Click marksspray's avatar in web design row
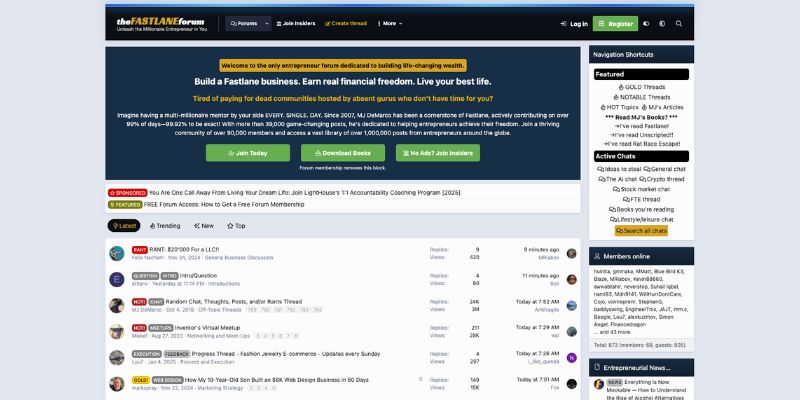 (x=117, y=384)
